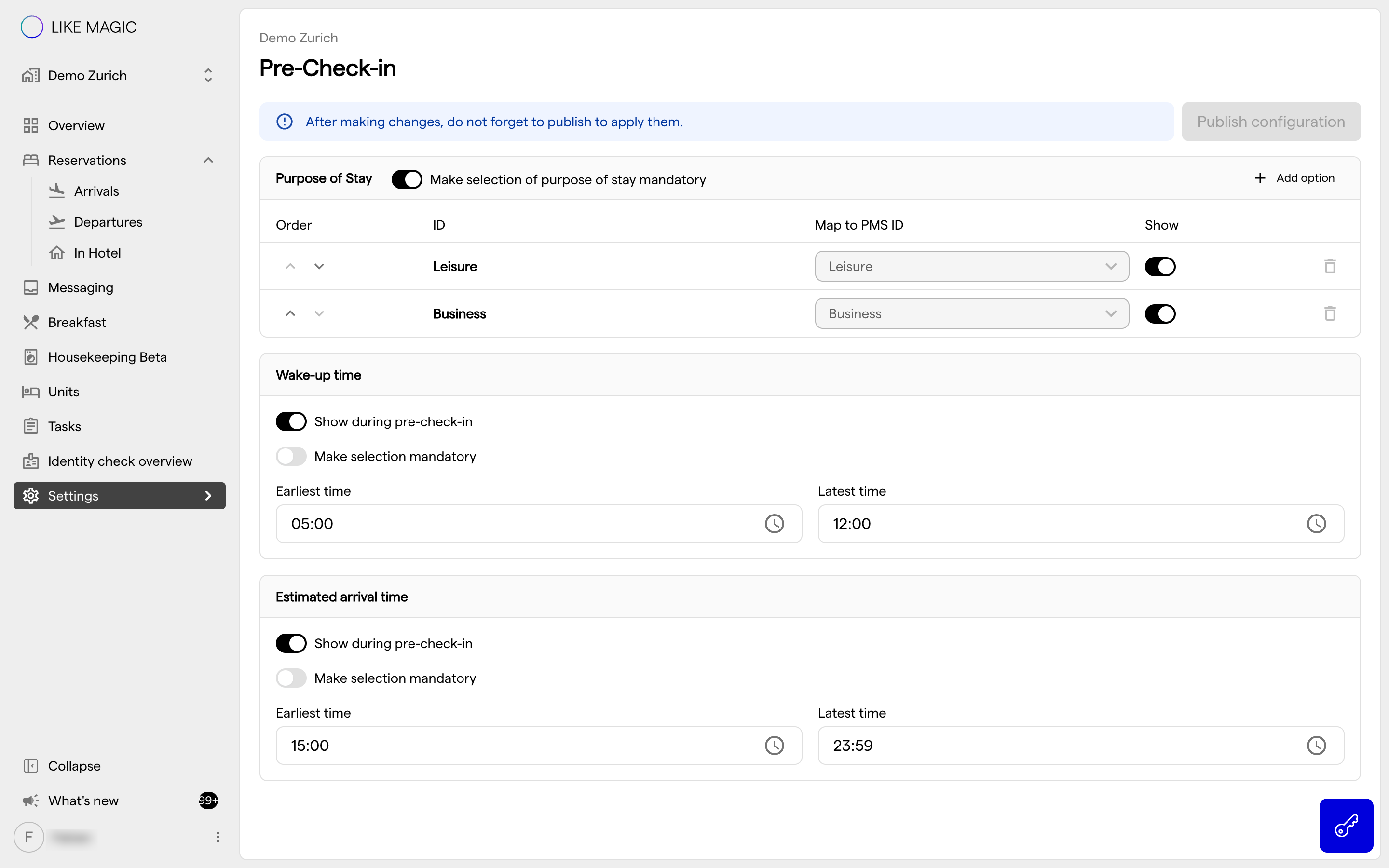Toggle wake-up time Show during pre-check-in

tap(291, 421)
